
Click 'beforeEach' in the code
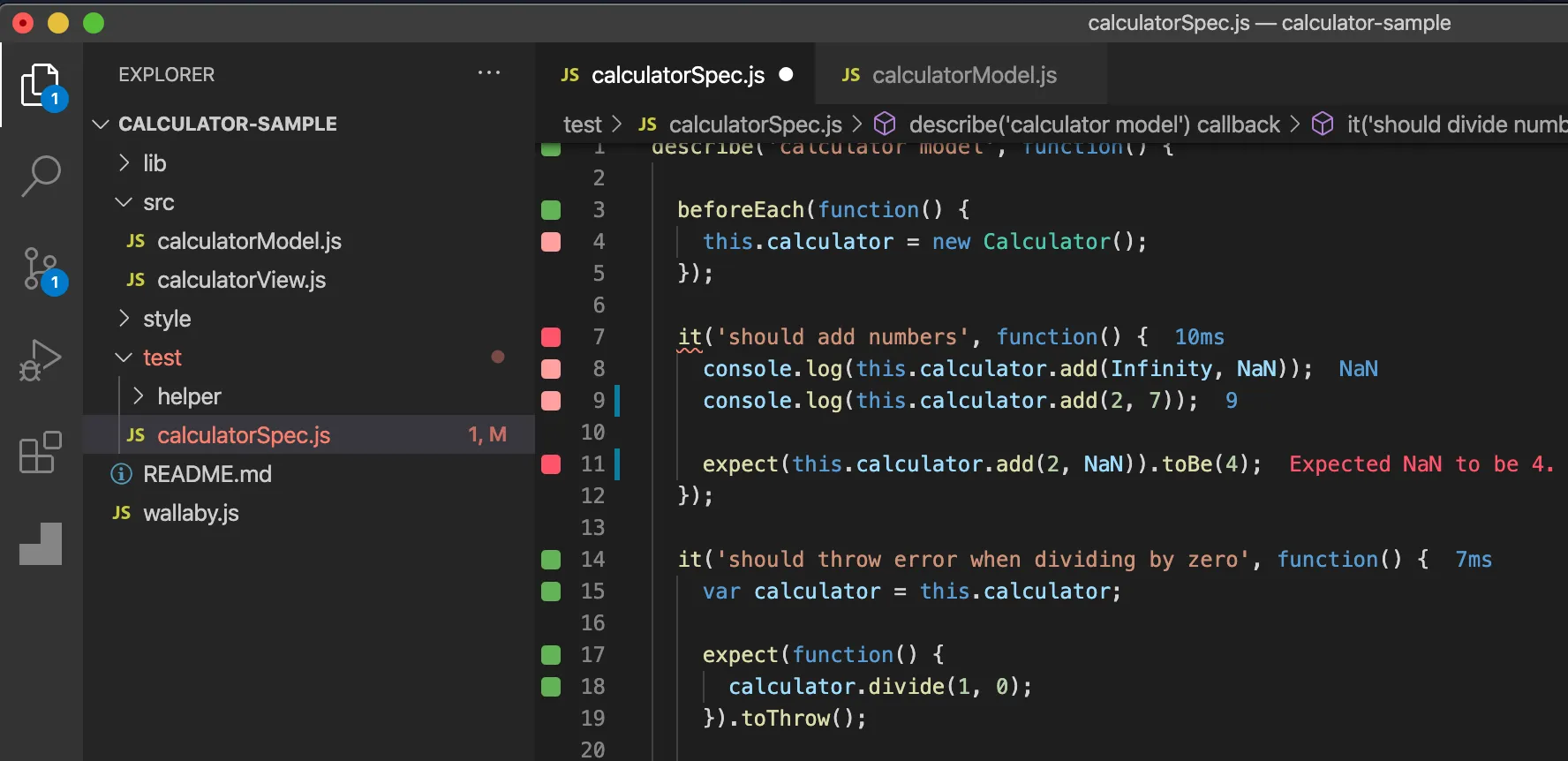(741, 209)
